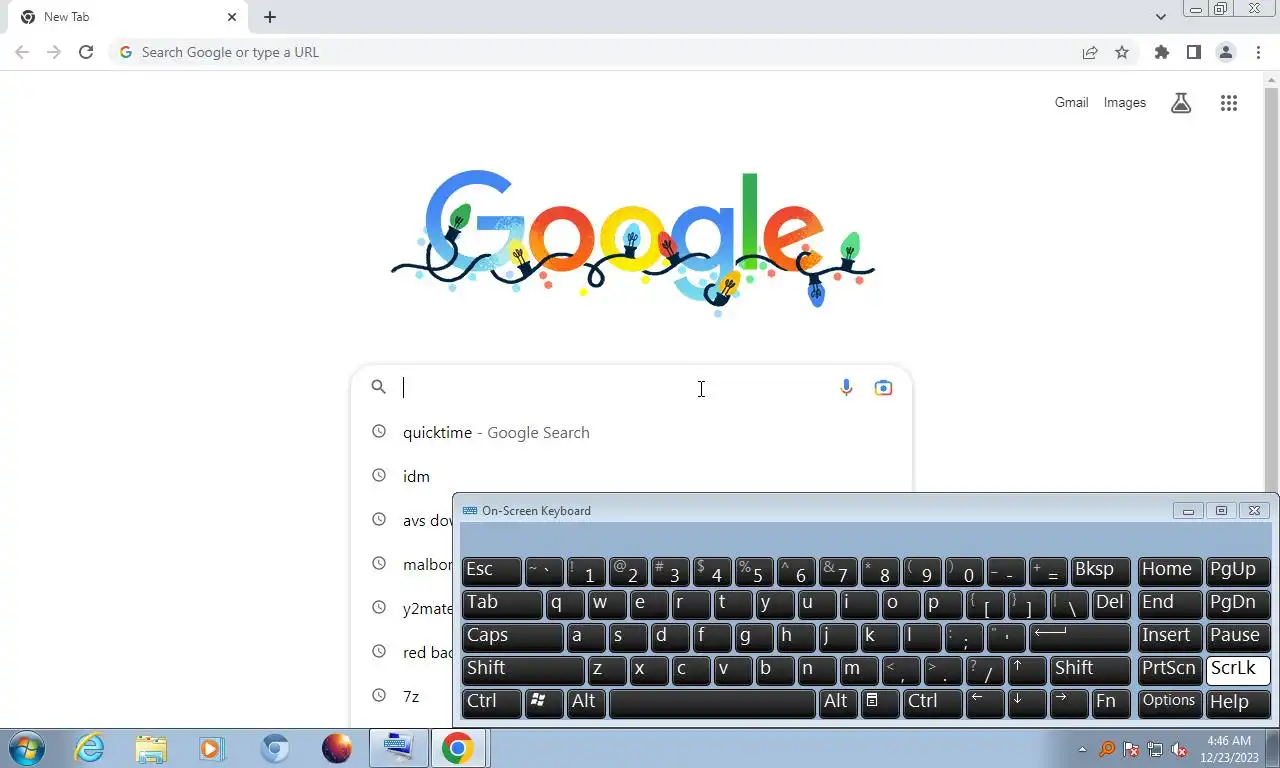Open the Gmail link
The image size is (1280, 768).
click(1071, 102)
